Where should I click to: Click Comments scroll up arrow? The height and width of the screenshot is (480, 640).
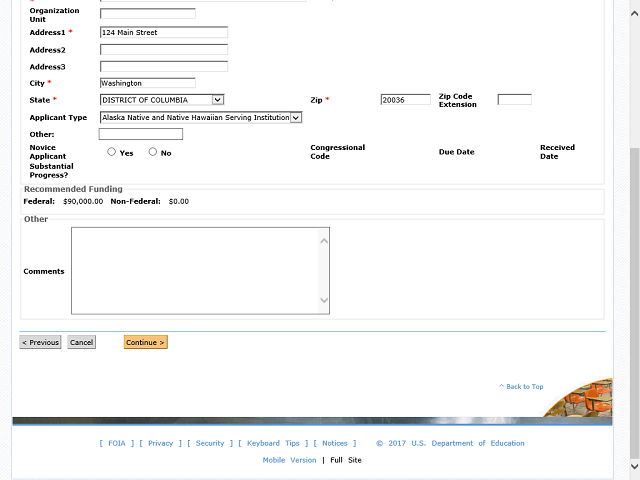[324, 241]
